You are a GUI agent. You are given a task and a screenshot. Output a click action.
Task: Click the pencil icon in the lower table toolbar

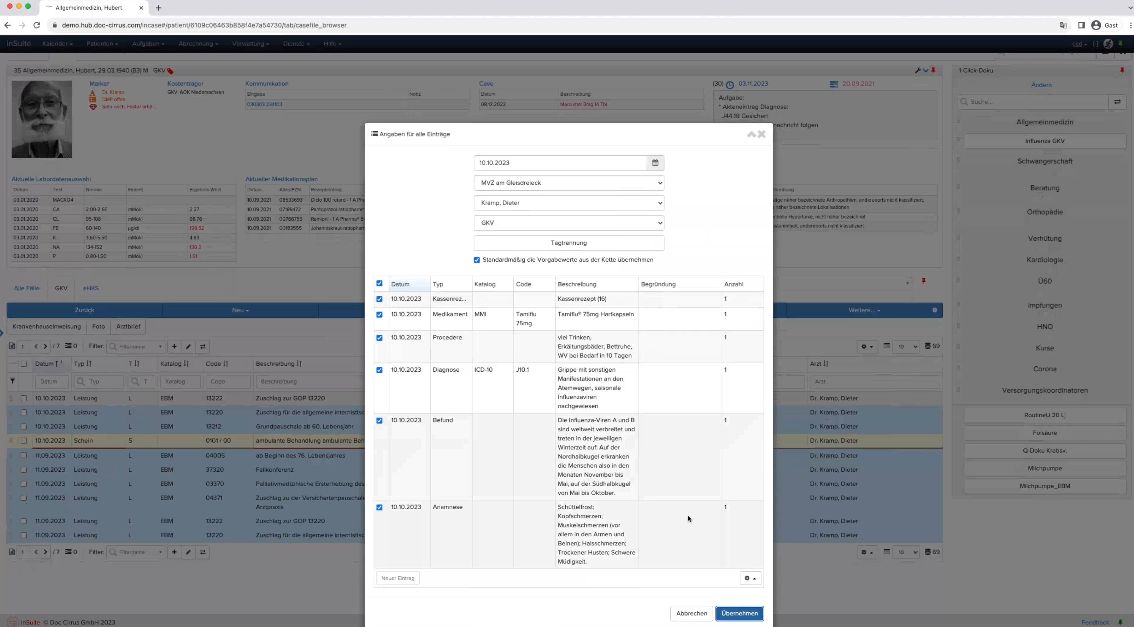188,552
